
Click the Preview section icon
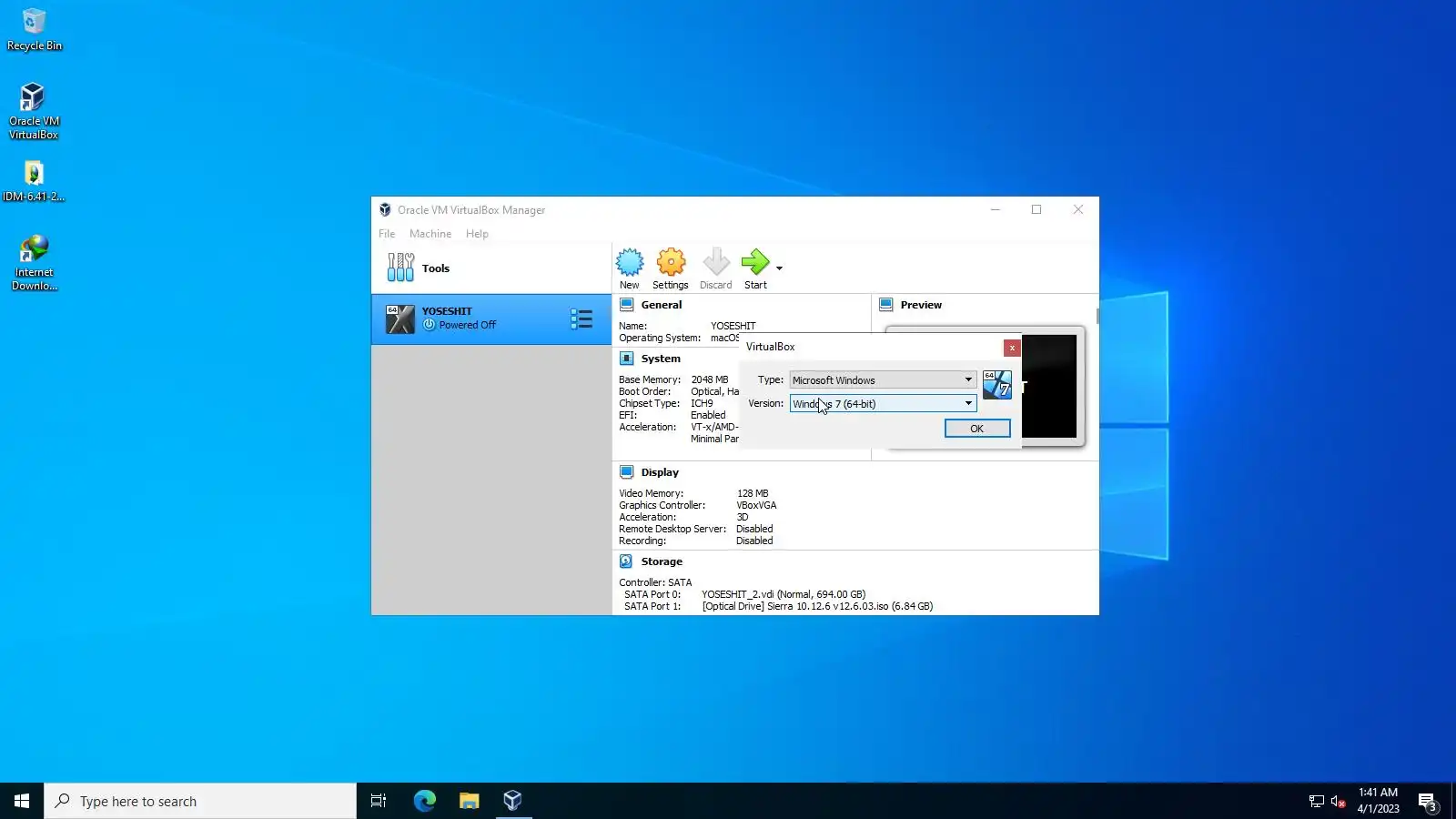pyautogui.click(x=886, y=305)
